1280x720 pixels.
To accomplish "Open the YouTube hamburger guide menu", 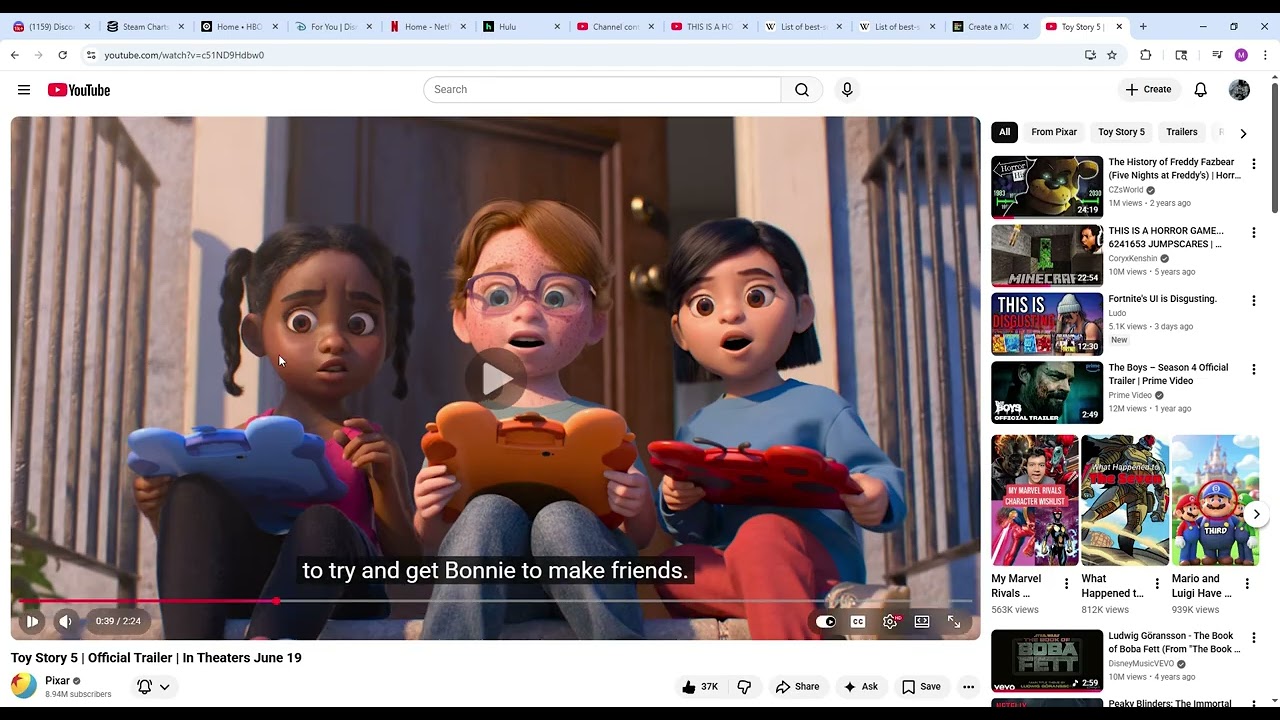I will coord(24,90).
